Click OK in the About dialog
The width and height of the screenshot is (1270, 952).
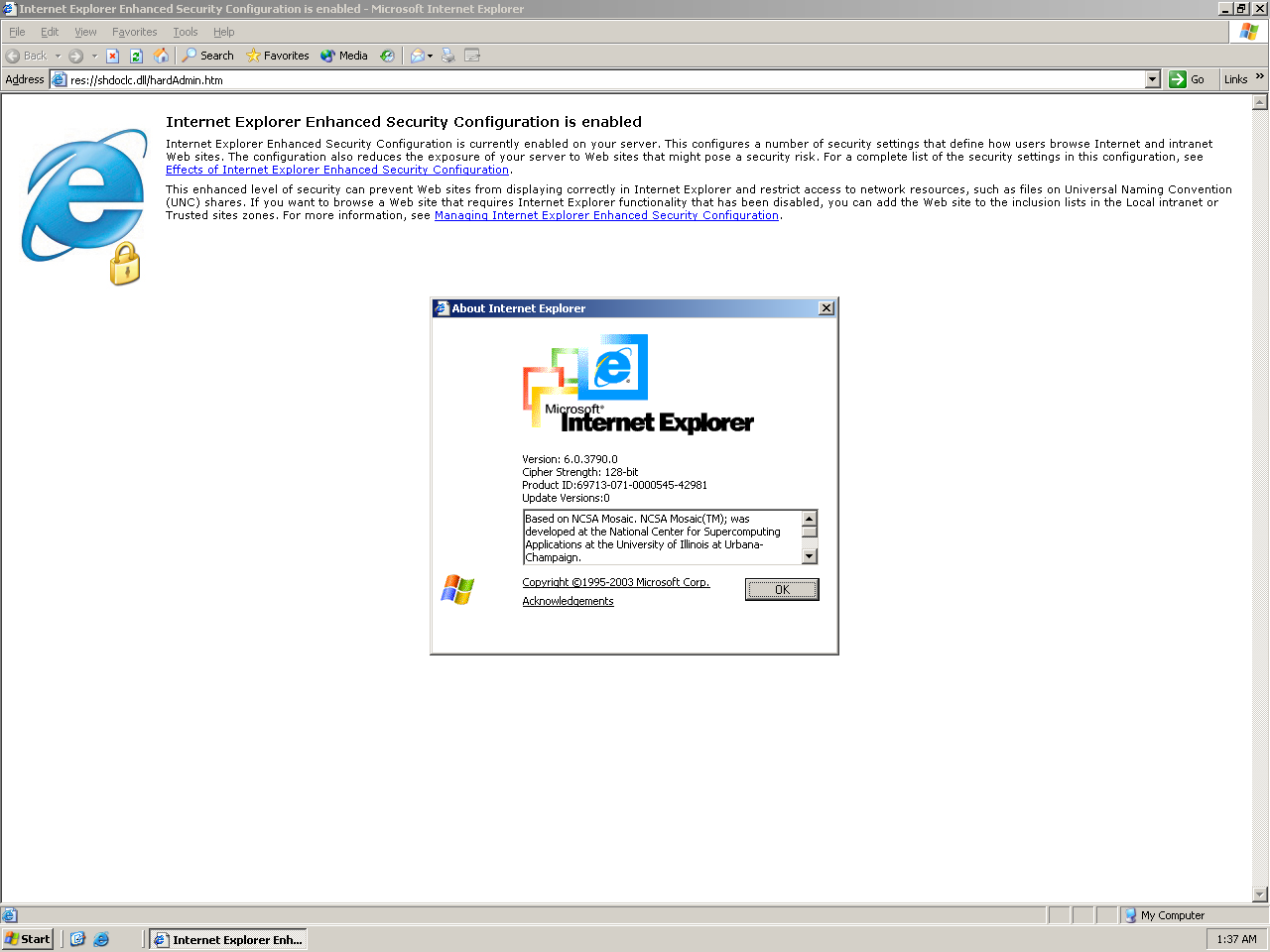click(782, 590)
